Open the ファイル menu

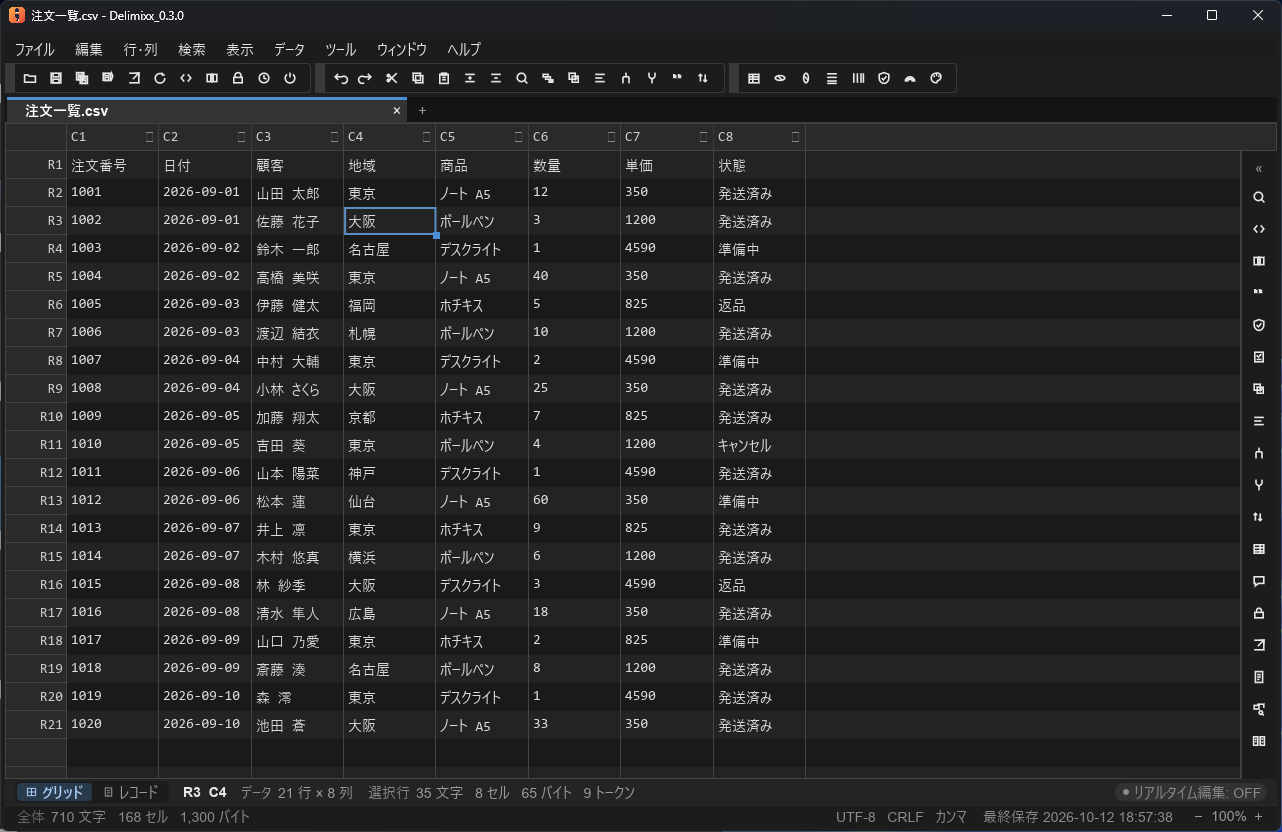[34, 49]
